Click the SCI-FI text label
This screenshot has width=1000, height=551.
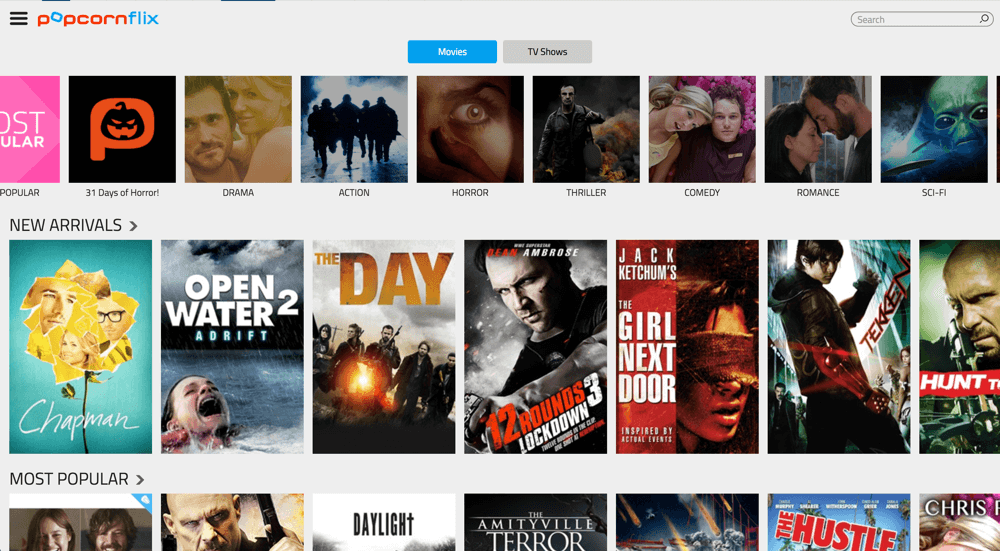click(x=934, y=193)
